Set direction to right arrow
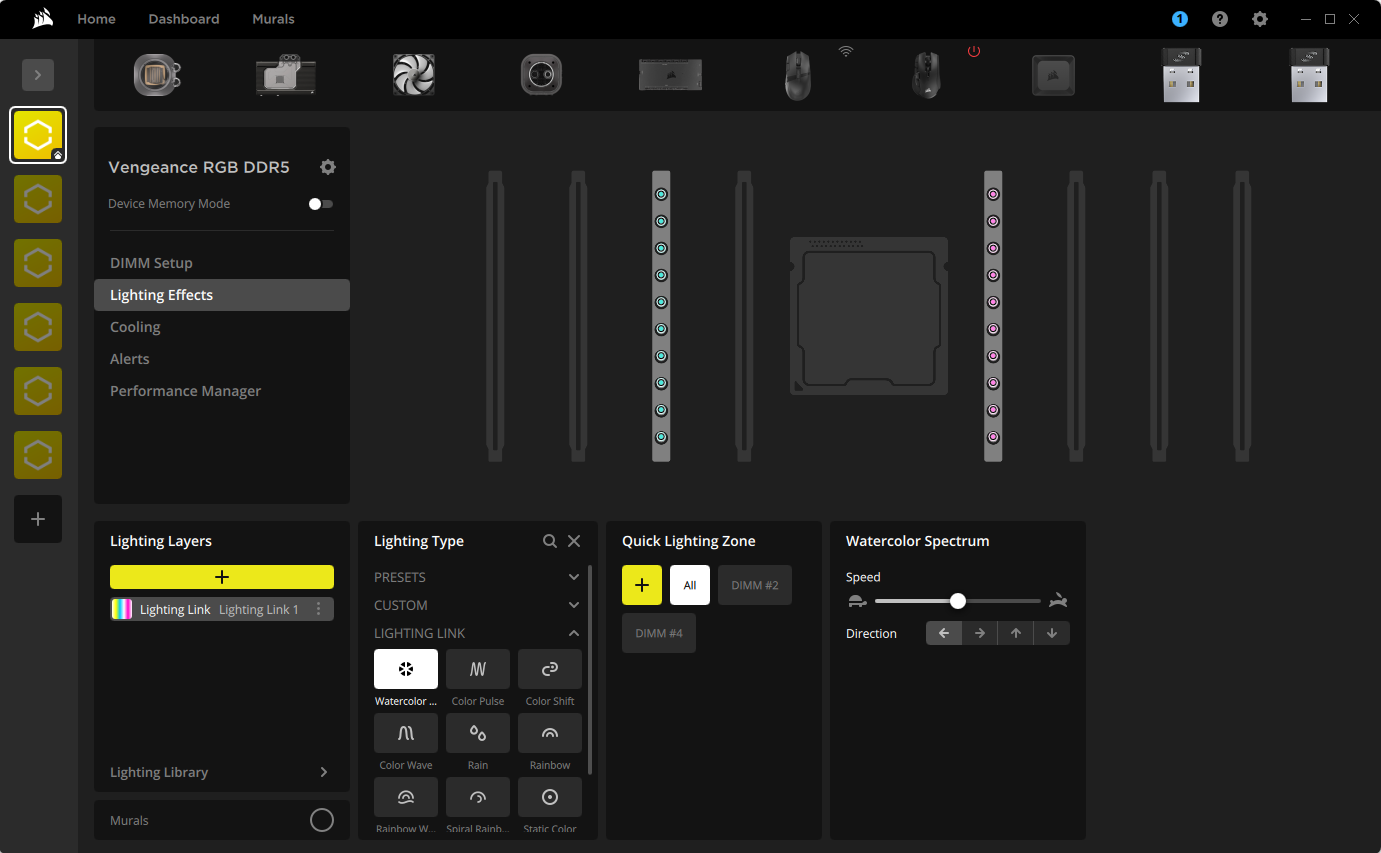The image size is (1381, 853). [980, 633]
